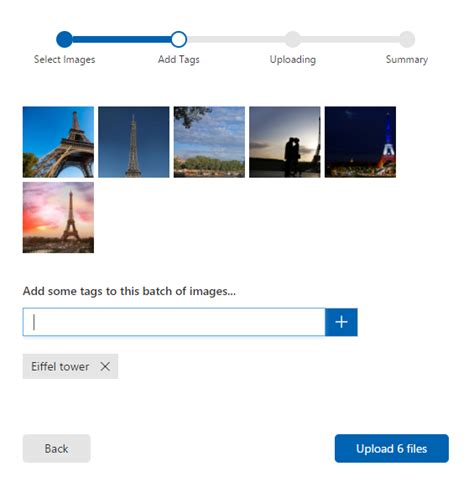The height and width of the screenshot is (487, 474).
Task: Select the tower on dark blue sky thumbnail
Action: tap(134, 142)
